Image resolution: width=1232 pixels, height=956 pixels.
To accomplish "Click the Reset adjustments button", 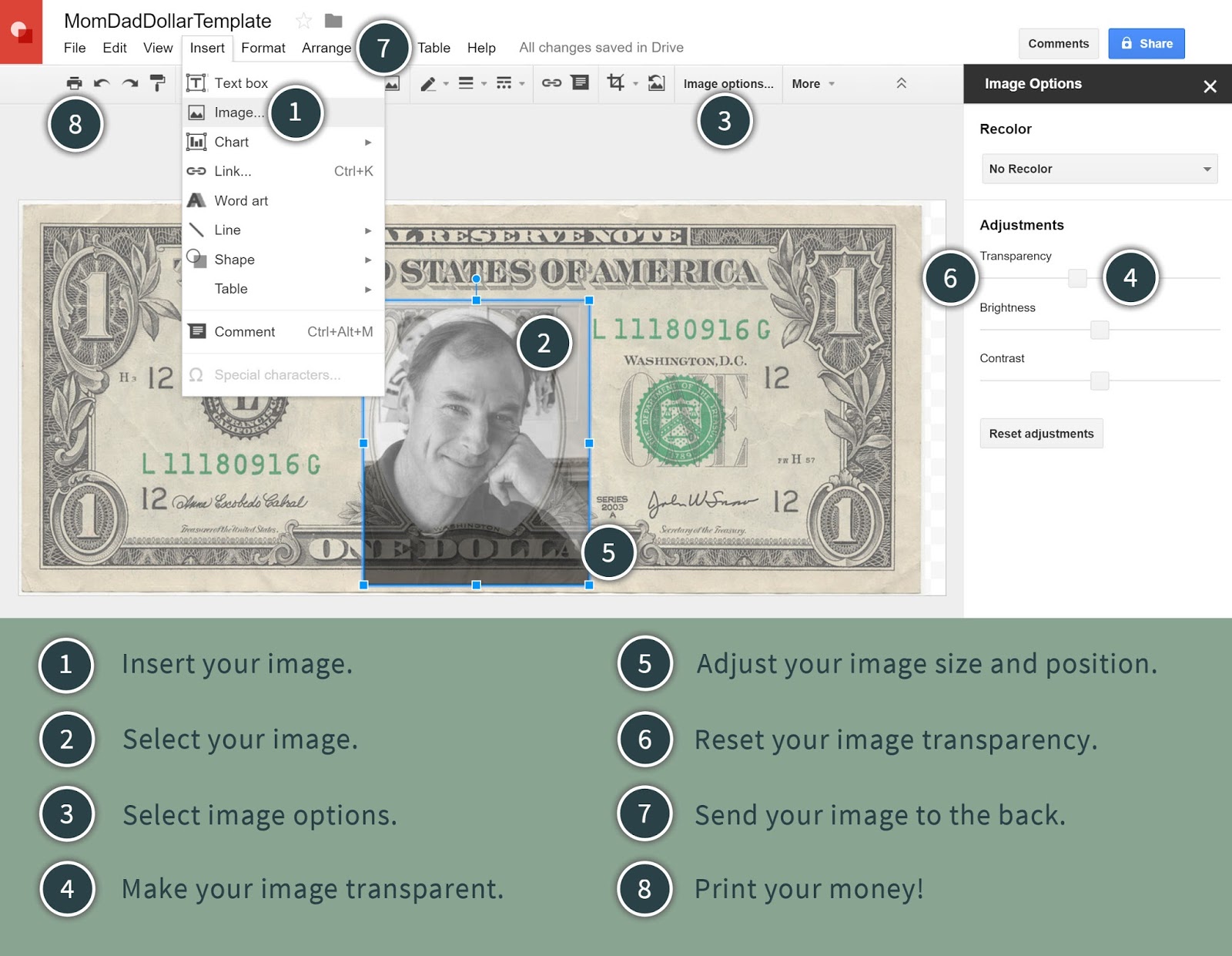I will pyautogui.click(x=1041, y=434).
